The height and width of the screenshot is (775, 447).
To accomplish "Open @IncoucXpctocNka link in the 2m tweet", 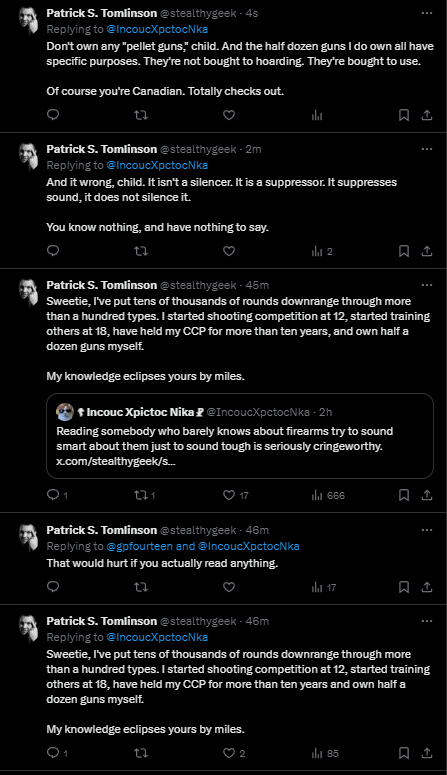I will [157, 165].
